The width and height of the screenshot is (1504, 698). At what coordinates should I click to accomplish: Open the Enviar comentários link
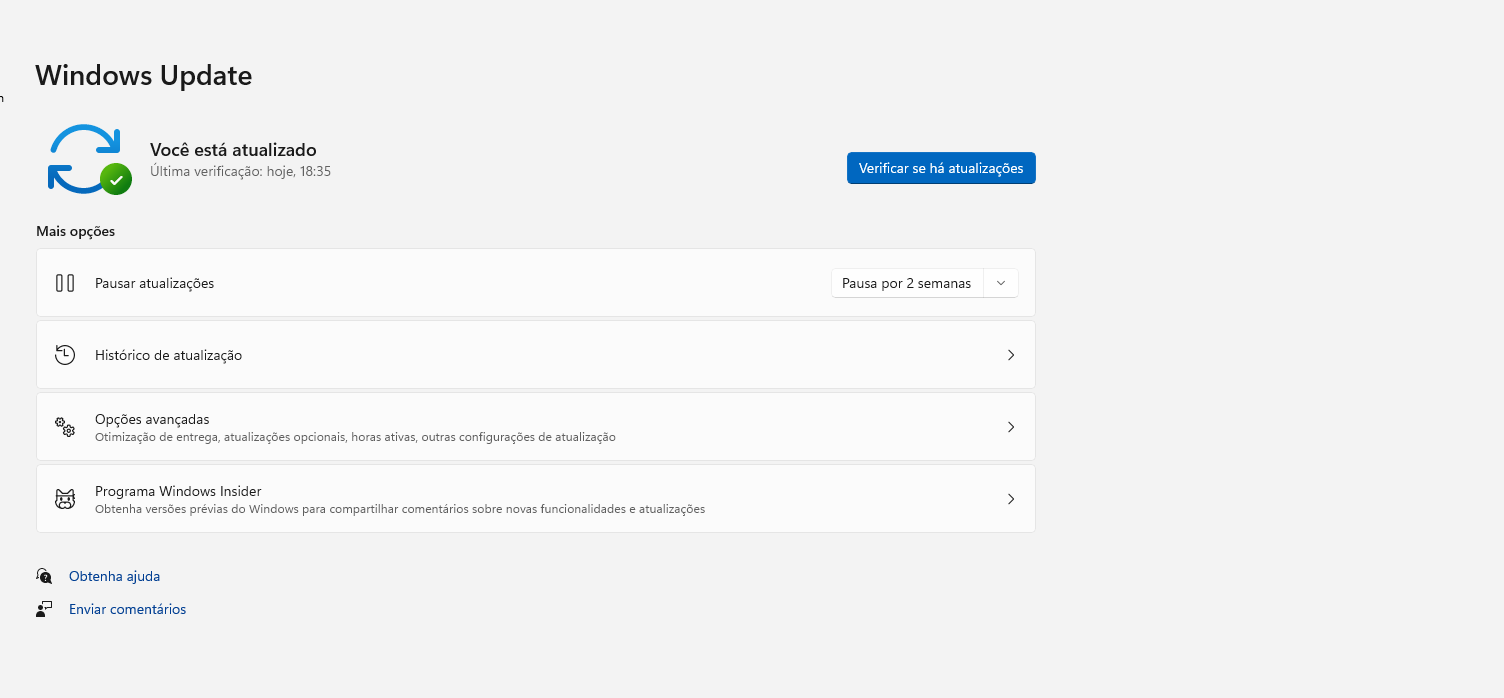coord(128,609)
